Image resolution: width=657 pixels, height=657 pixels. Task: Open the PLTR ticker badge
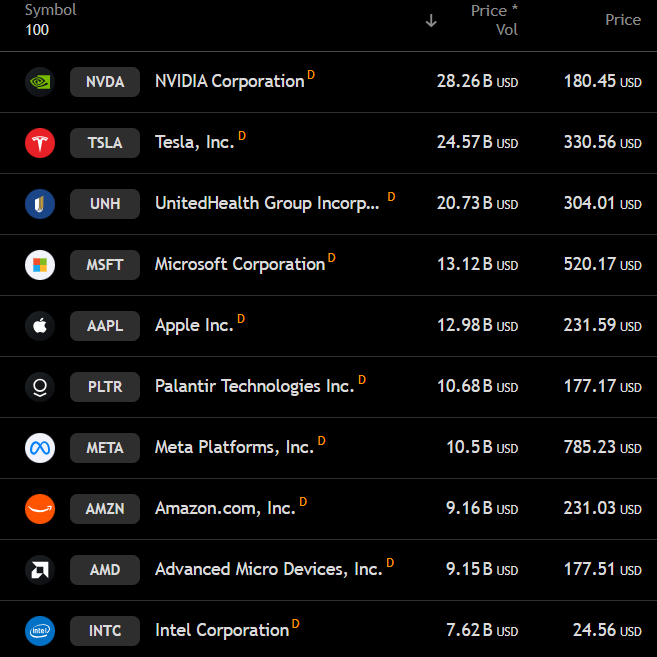tap(105, 387)
